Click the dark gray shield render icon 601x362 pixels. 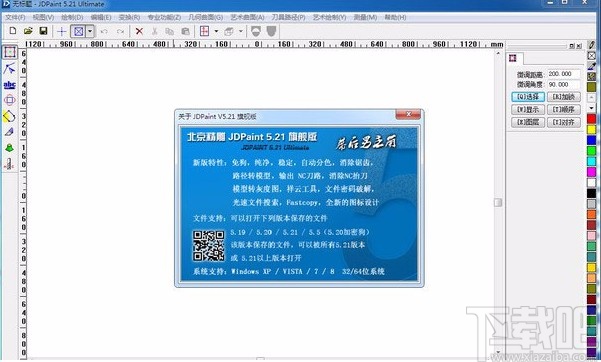coord(271,31)
